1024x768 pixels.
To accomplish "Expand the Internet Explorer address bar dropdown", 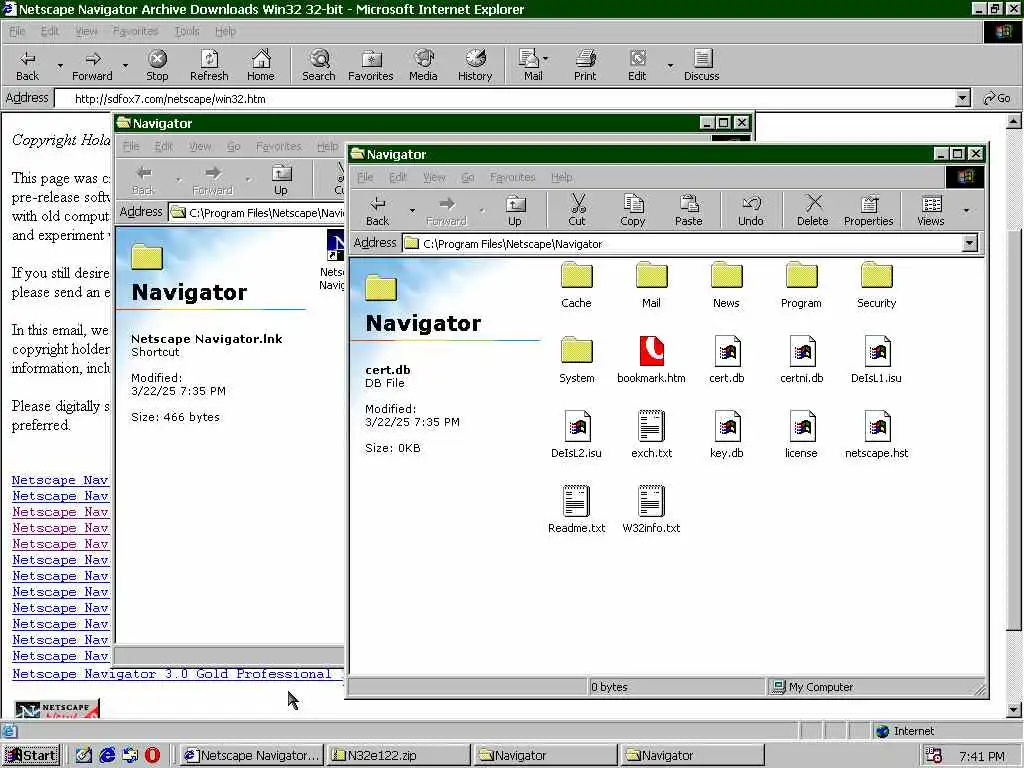I will tap(963, 99).
